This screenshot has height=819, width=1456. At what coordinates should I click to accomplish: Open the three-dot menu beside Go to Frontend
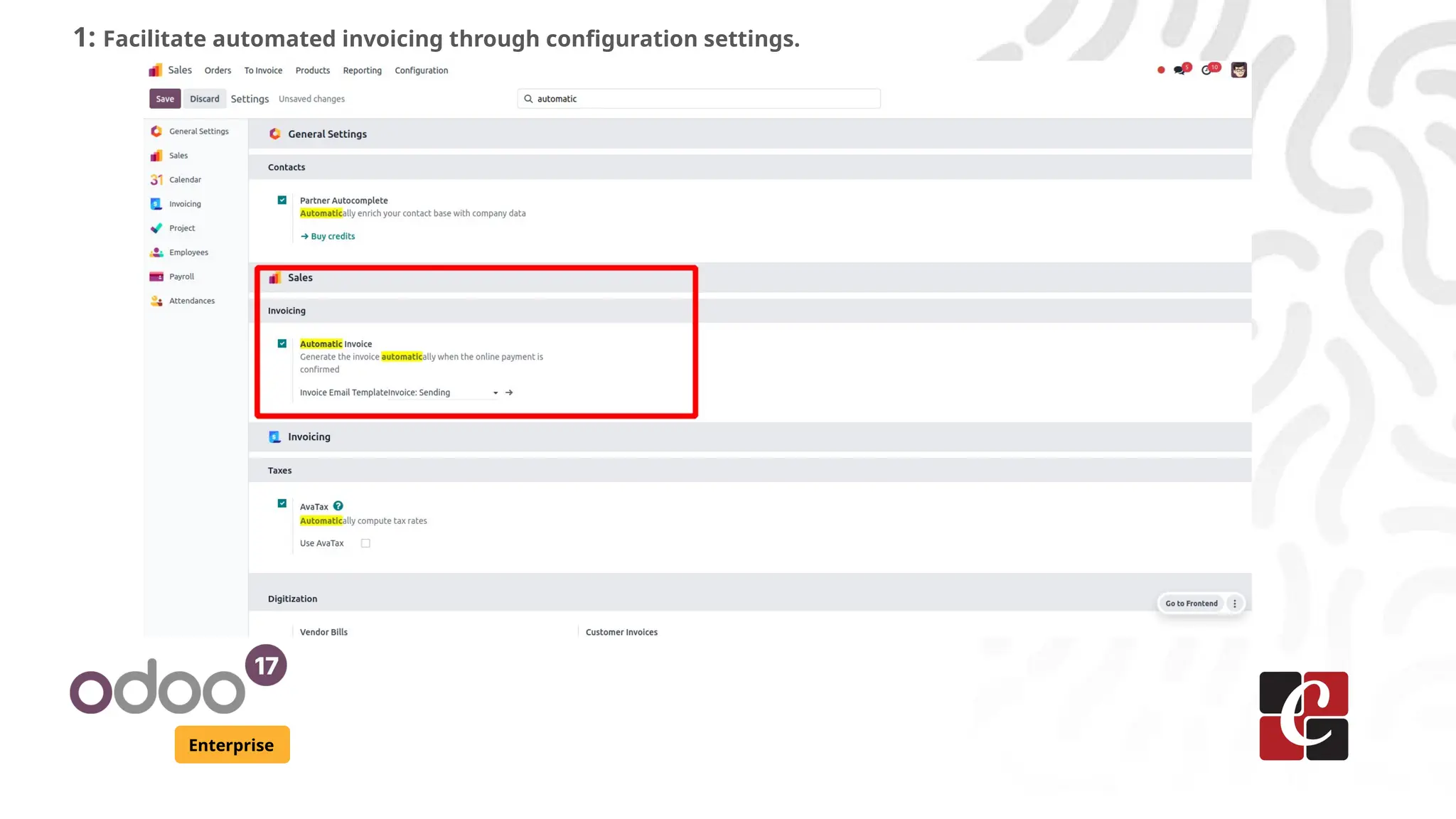1235,604
